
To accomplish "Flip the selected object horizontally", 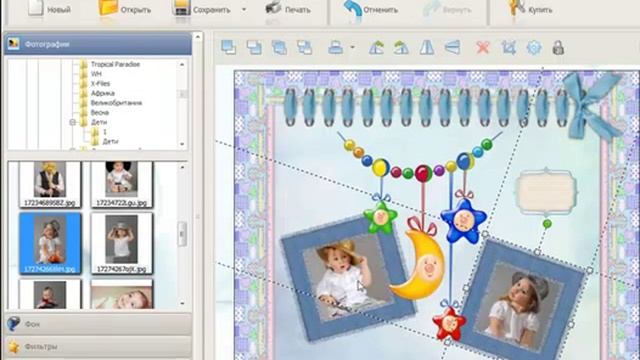I will (427, 47).
